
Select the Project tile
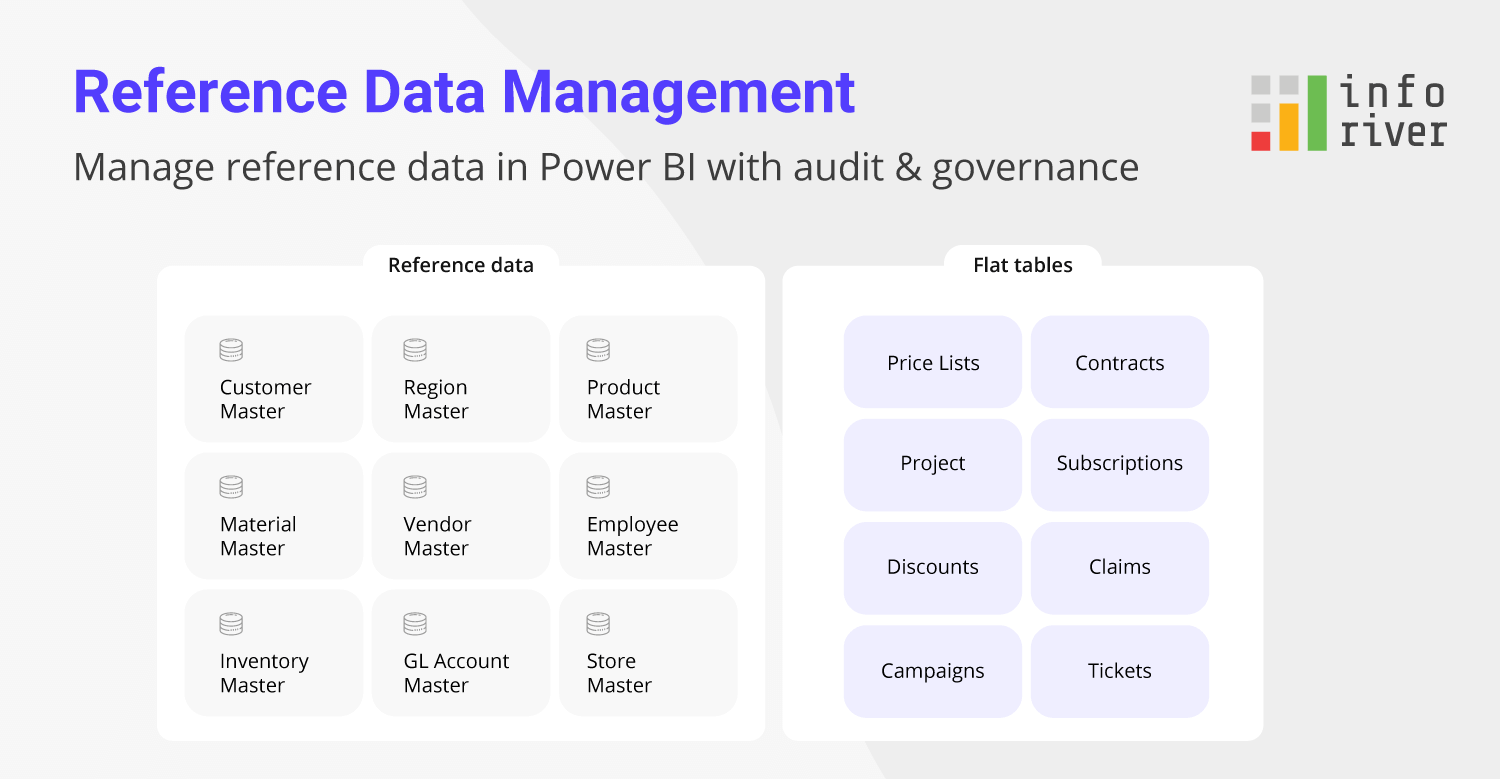tap(932, 464)
